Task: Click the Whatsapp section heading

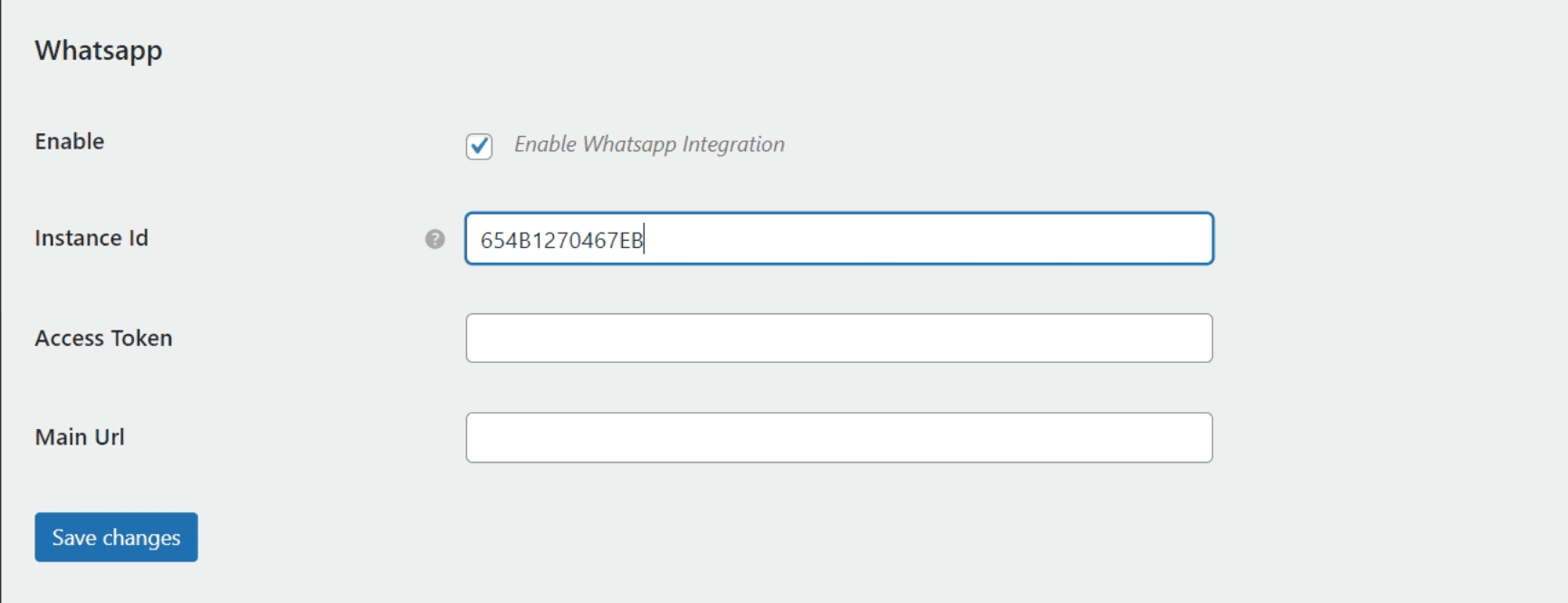Action: tap(99, 51)
